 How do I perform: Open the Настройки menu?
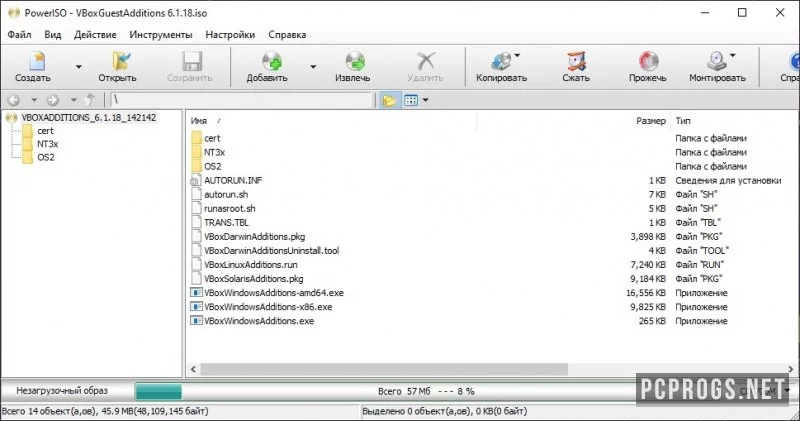pos(230,35)
